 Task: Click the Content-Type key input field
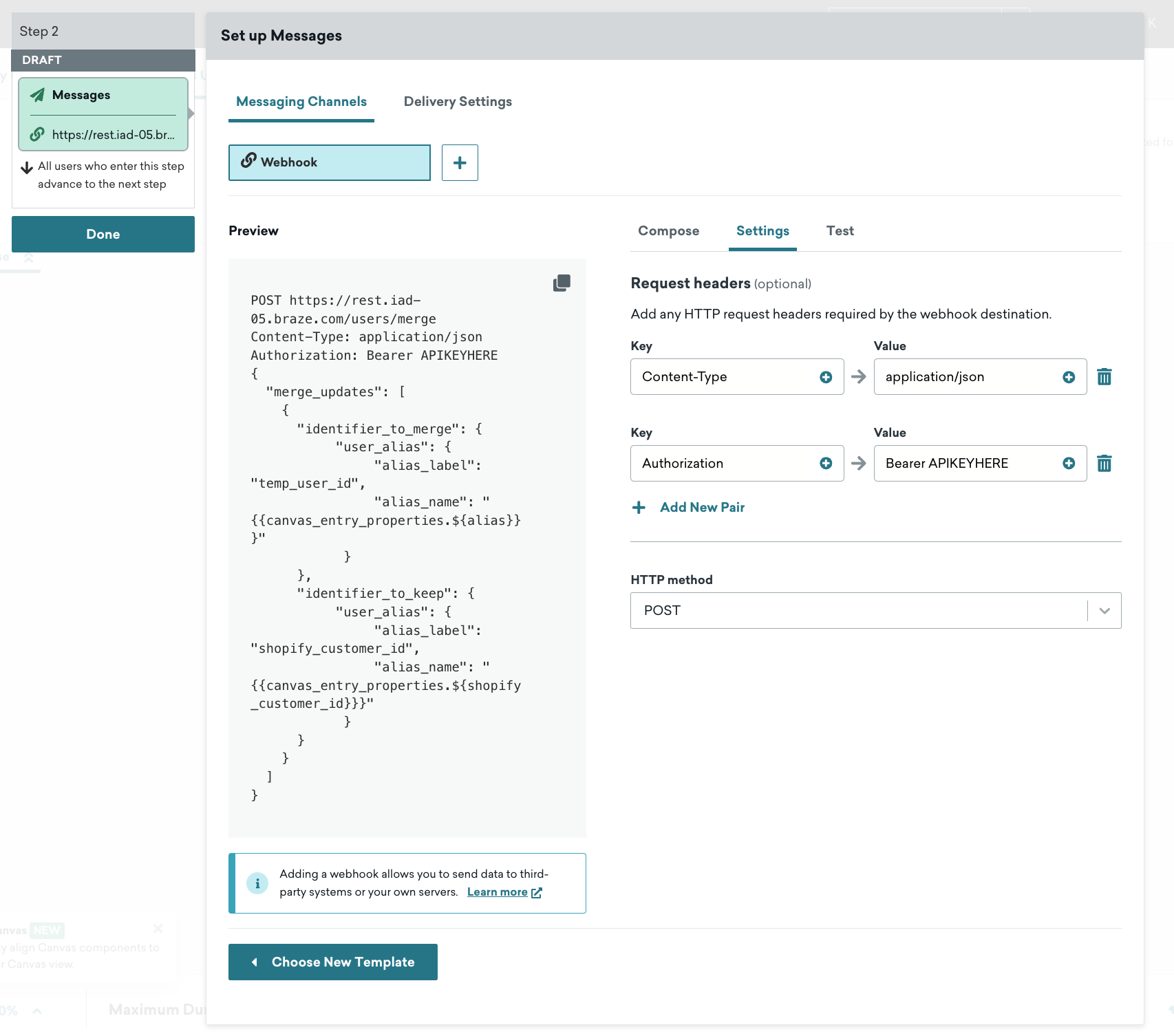pos(737,377)
